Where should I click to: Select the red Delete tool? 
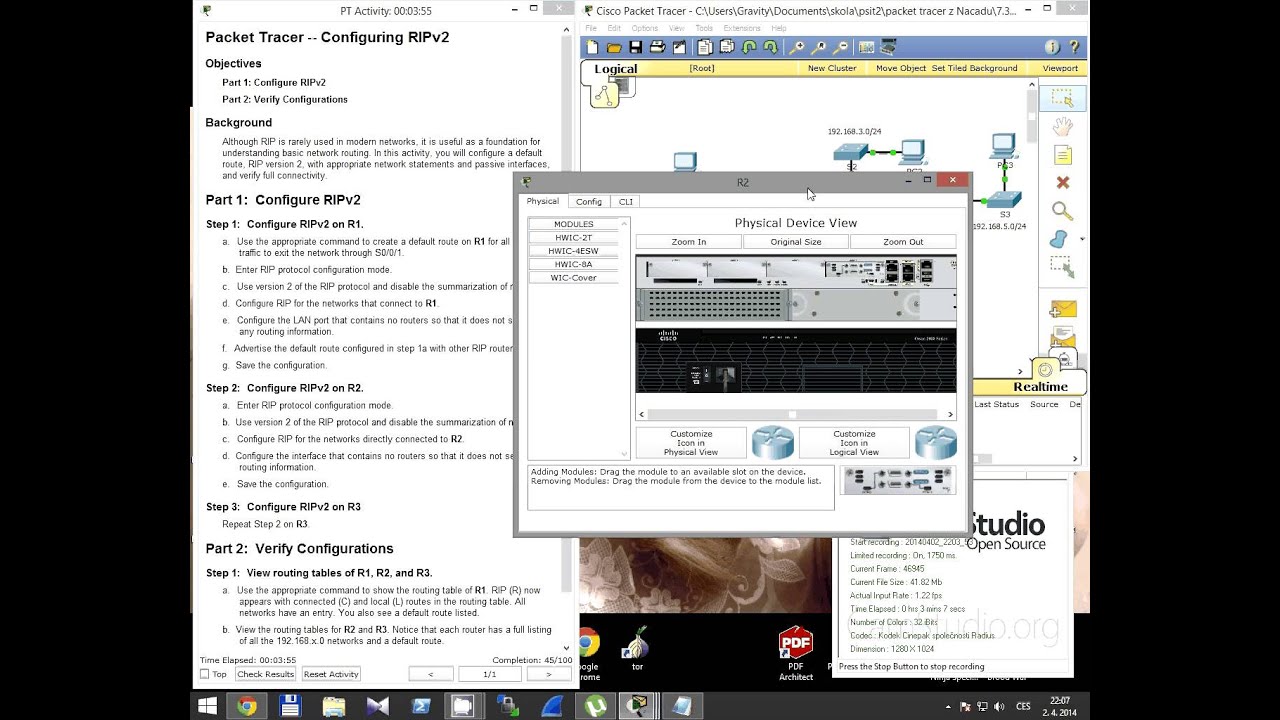(x=1062, y=183)
